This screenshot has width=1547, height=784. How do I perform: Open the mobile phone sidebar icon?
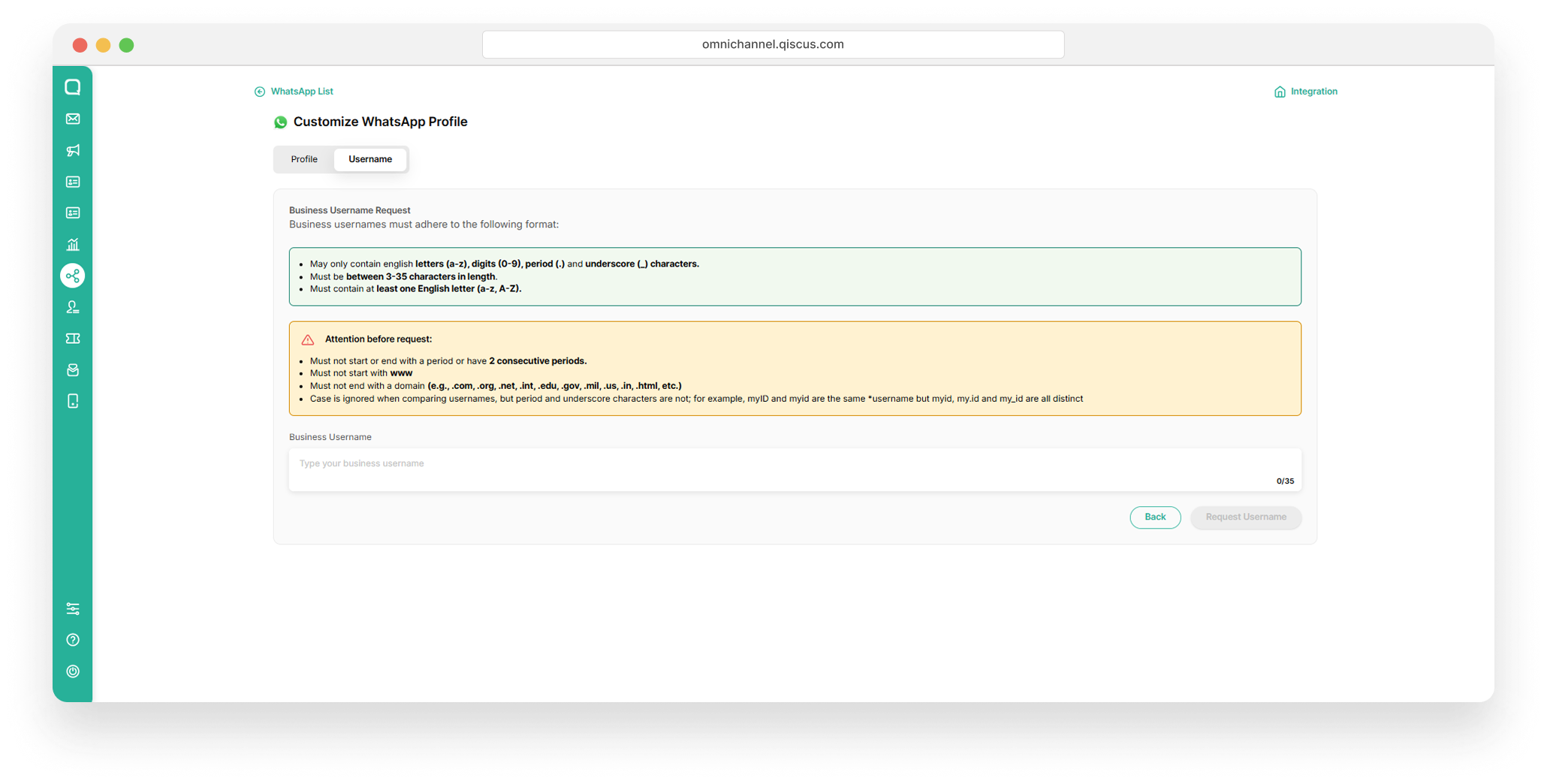(x=73, y=401)
